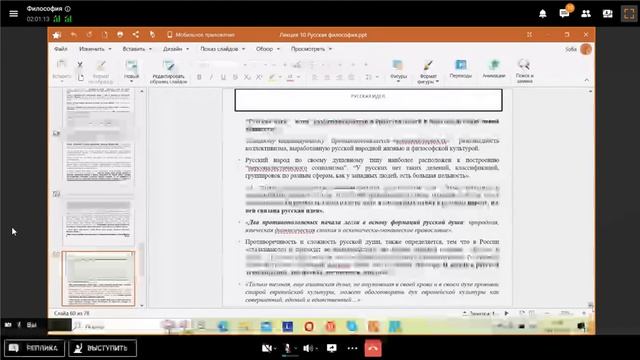Screen dimensions: 640x360
Task: Open the Дизайн menu
Action: pyautogui.click(x=176, y=49)
